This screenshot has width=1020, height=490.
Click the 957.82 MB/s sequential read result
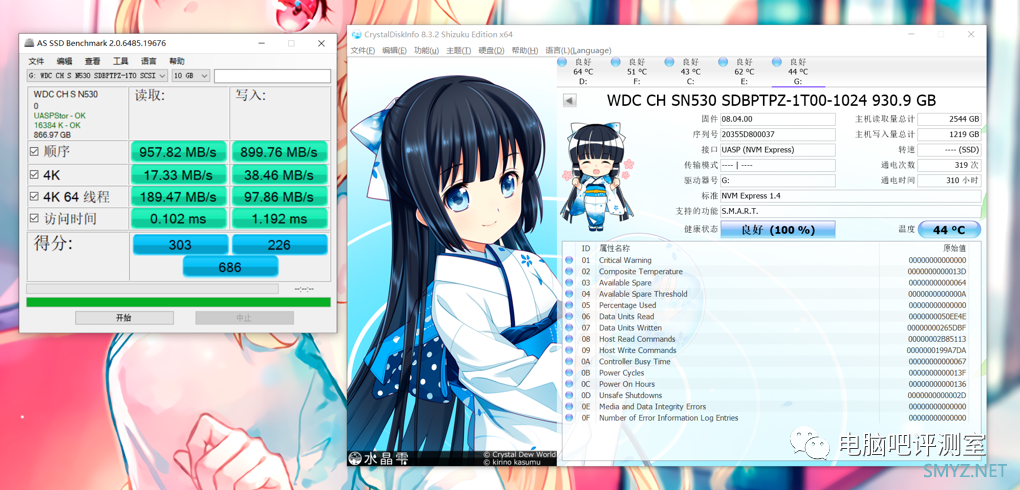(179, 152)
